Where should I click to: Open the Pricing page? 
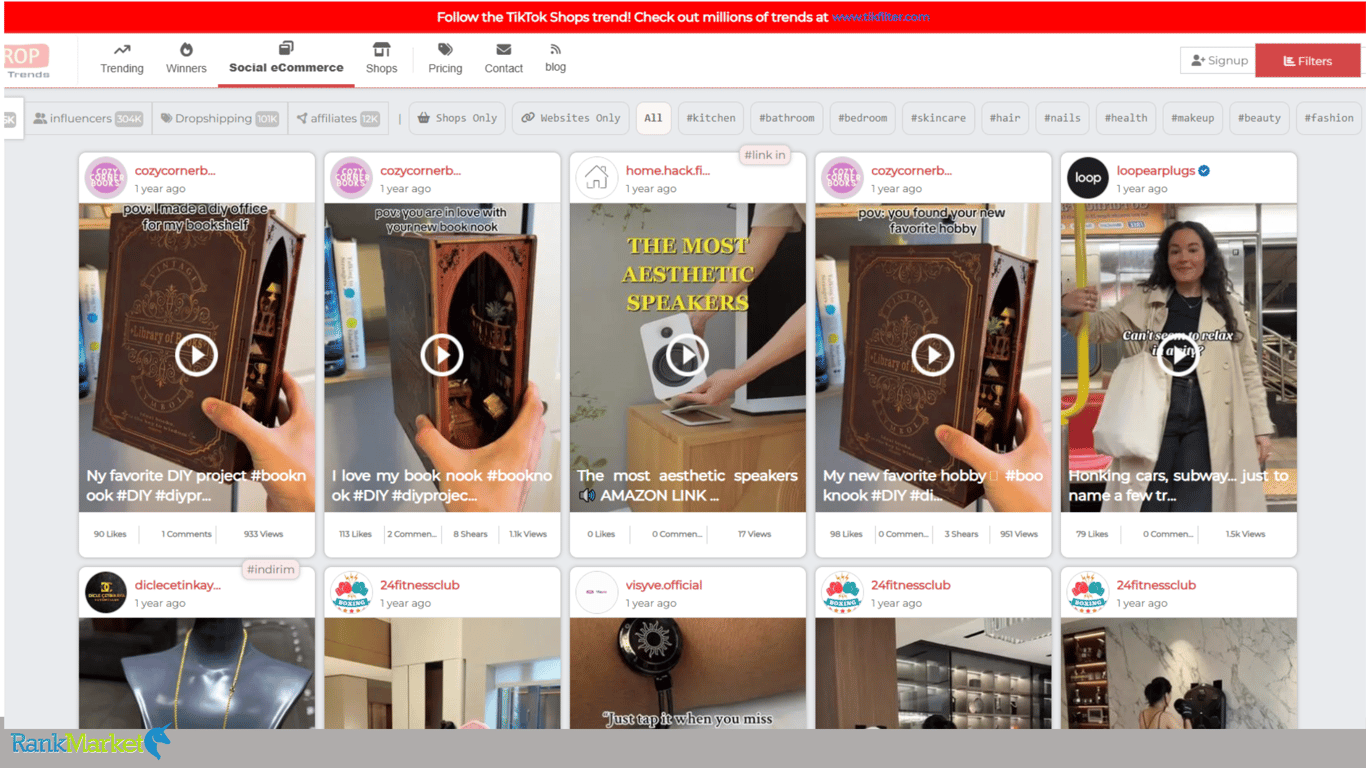(445, 60)
